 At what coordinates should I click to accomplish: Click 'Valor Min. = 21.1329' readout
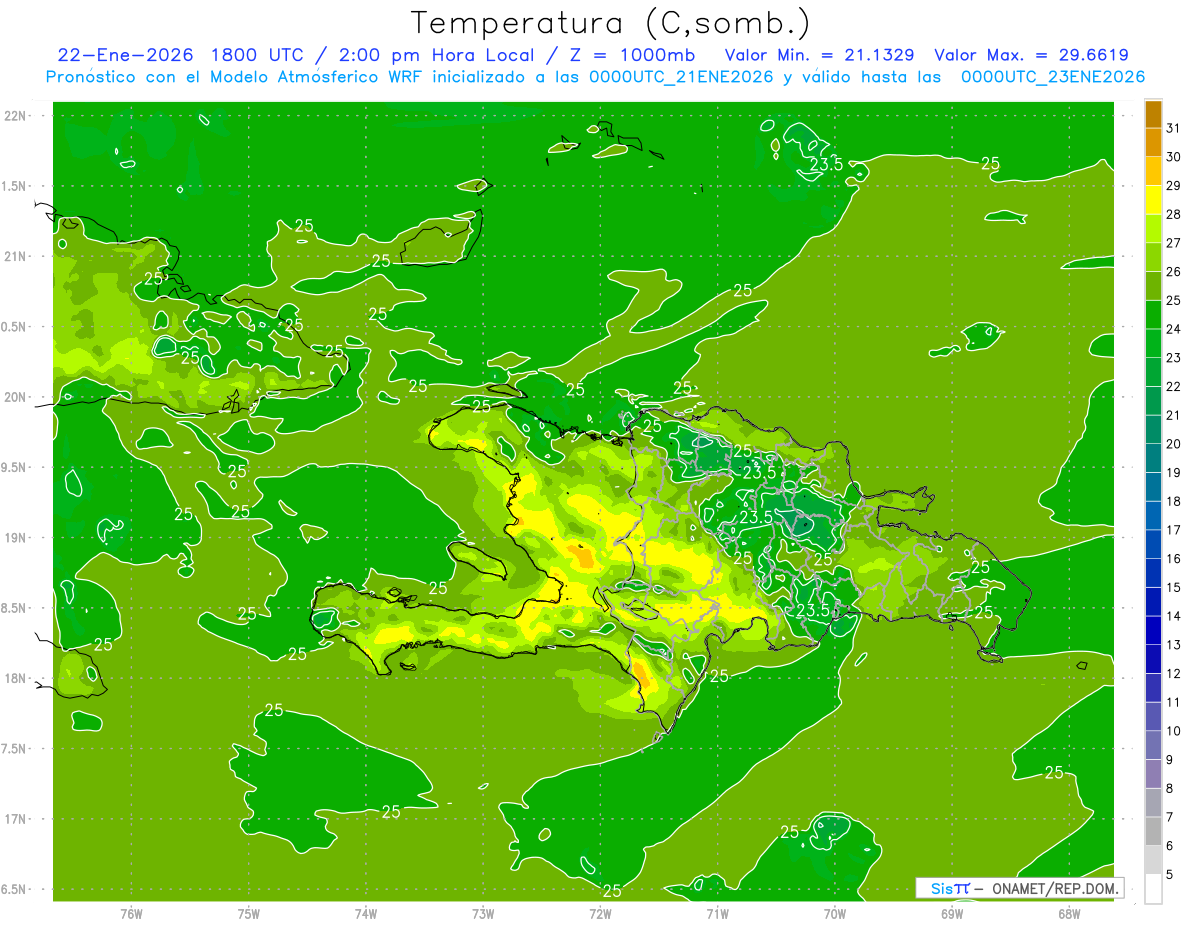[819, 55]
